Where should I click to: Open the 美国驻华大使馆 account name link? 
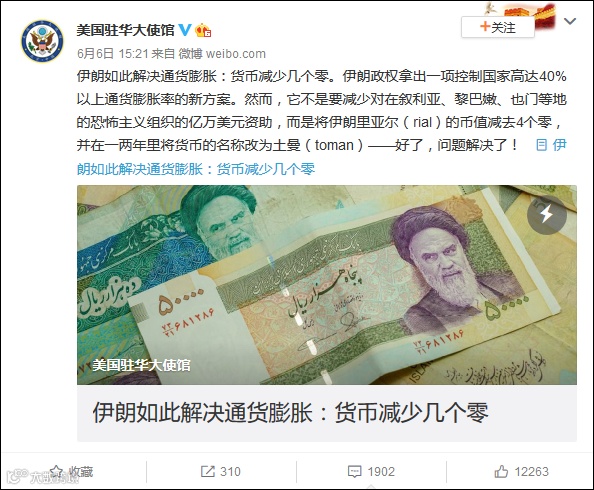(x=125, y=30)
